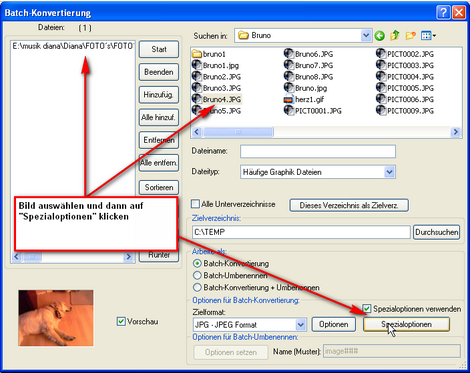Image resolution: width=470 pixels, height=373 pixels.
Task: Click the Spezialoptionen button
Action: tap(406, 324)
